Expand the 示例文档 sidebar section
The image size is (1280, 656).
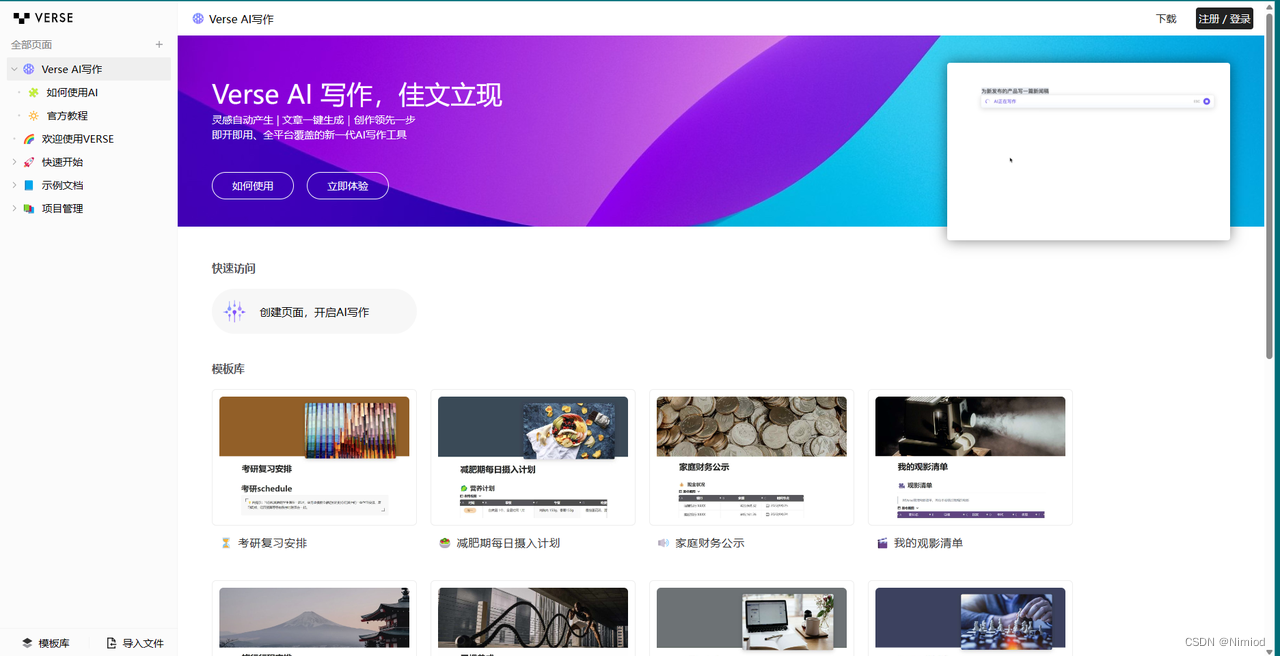point(14,186)
